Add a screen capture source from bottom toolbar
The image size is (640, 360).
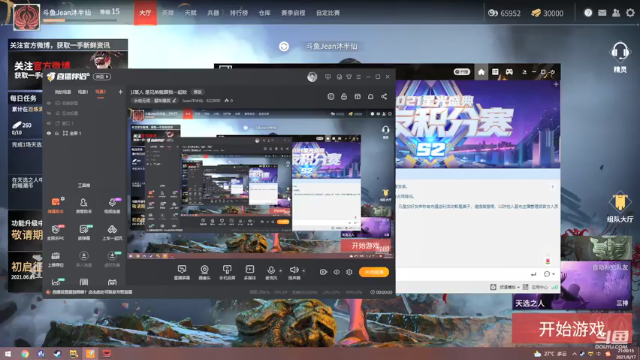pos(182,272)
